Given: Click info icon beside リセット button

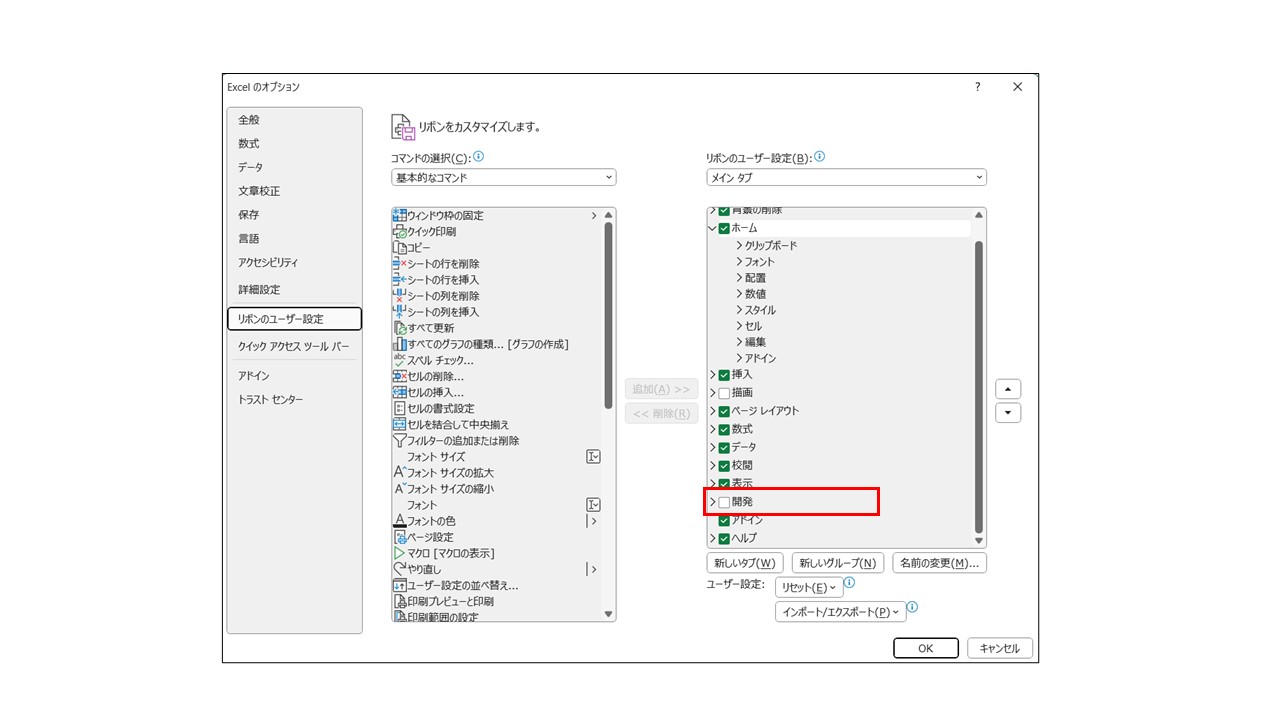Looking at the screenshot, I should coord(849,583).
